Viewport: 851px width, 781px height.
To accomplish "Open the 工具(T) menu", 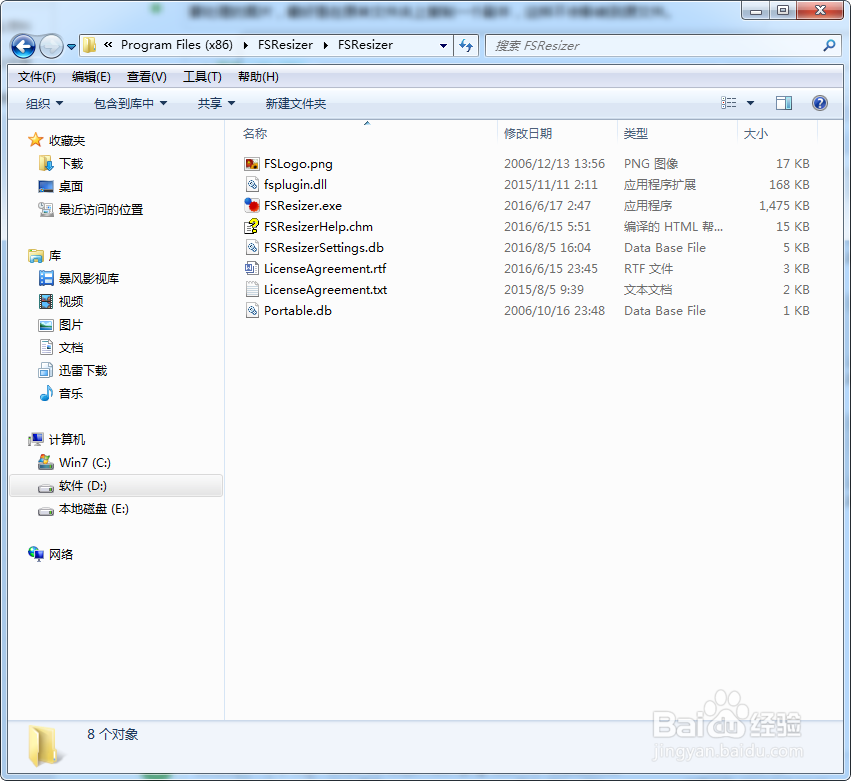I will pyautogui.click(x=202, y=77).
